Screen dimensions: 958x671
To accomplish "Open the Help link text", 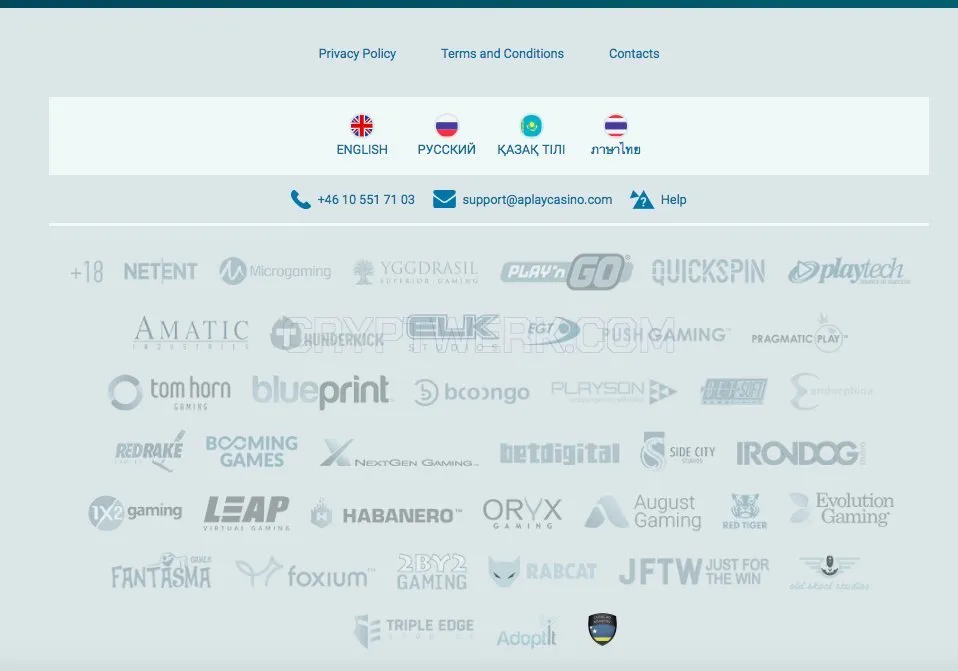I will [x=673, y=200].
